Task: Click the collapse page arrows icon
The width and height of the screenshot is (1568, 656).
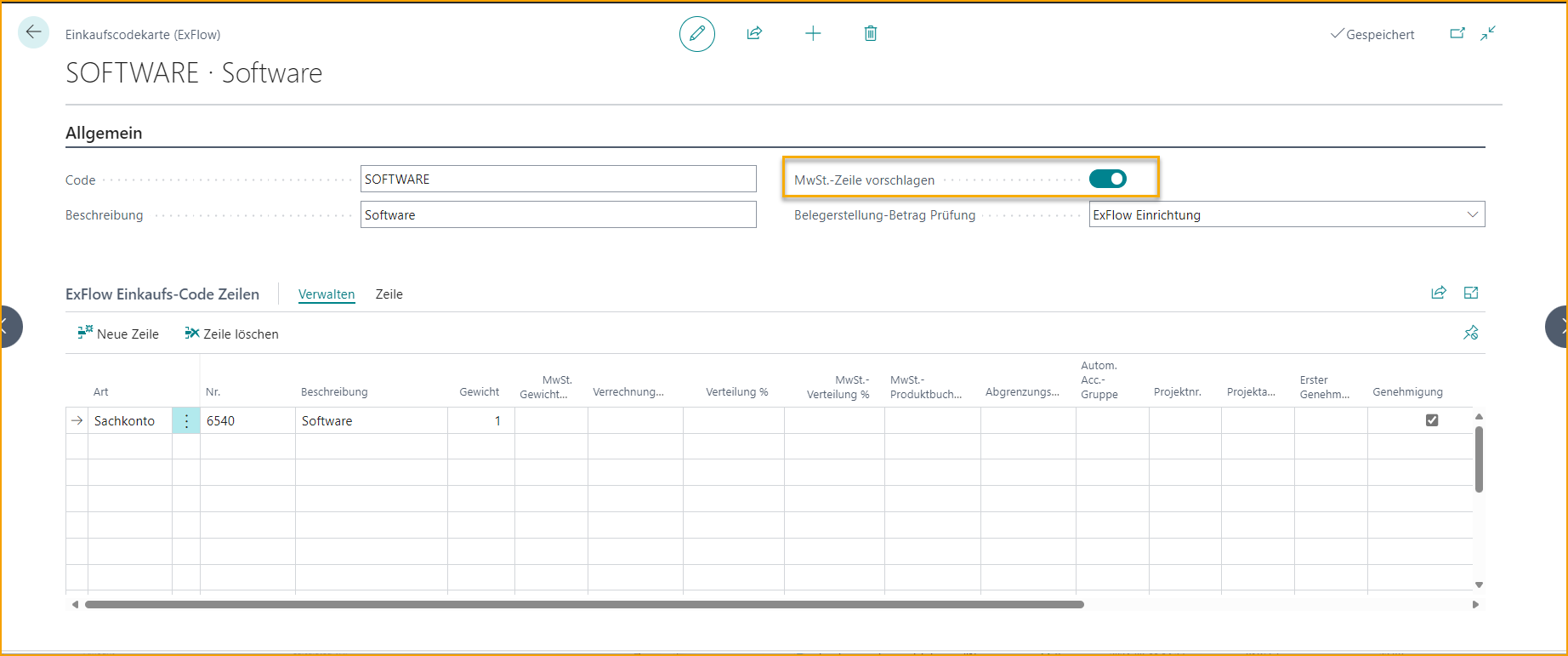Action: pos(1488,33)
